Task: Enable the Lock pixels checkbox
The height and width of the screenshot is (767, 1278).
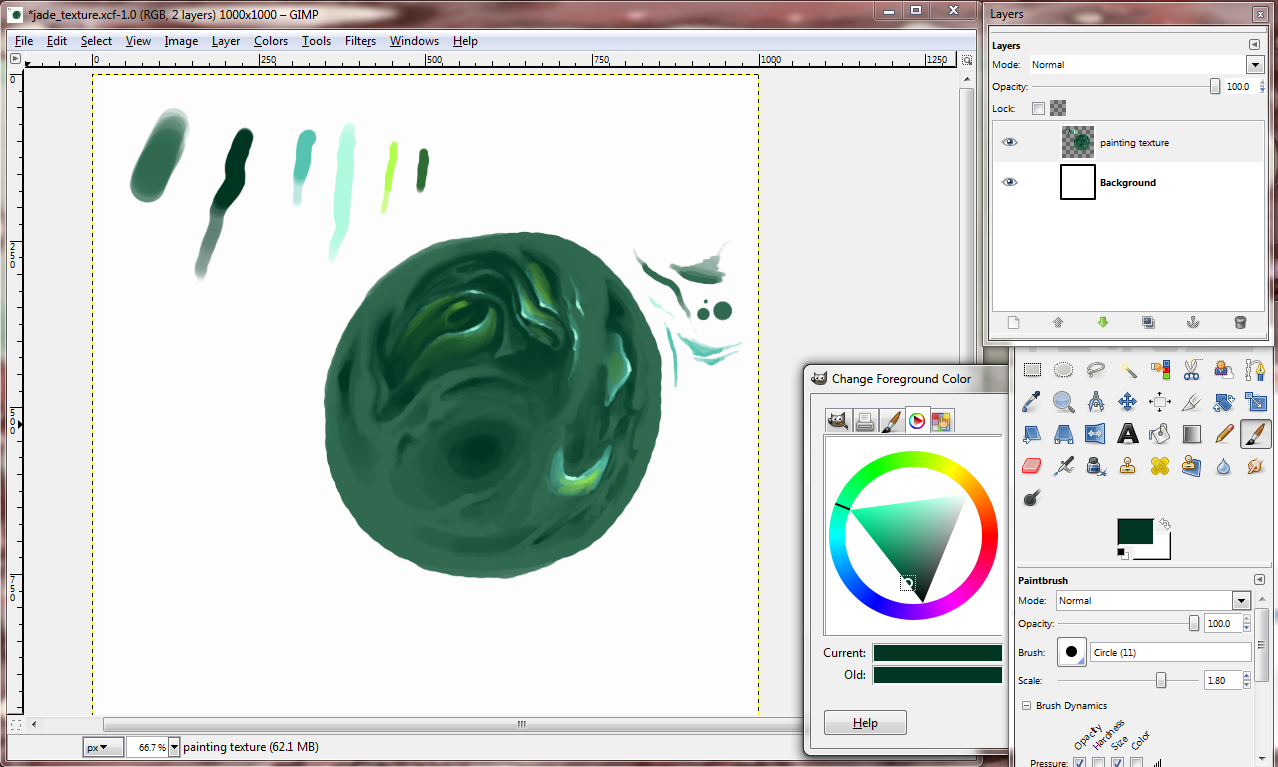Action: tap(1038, 108)
